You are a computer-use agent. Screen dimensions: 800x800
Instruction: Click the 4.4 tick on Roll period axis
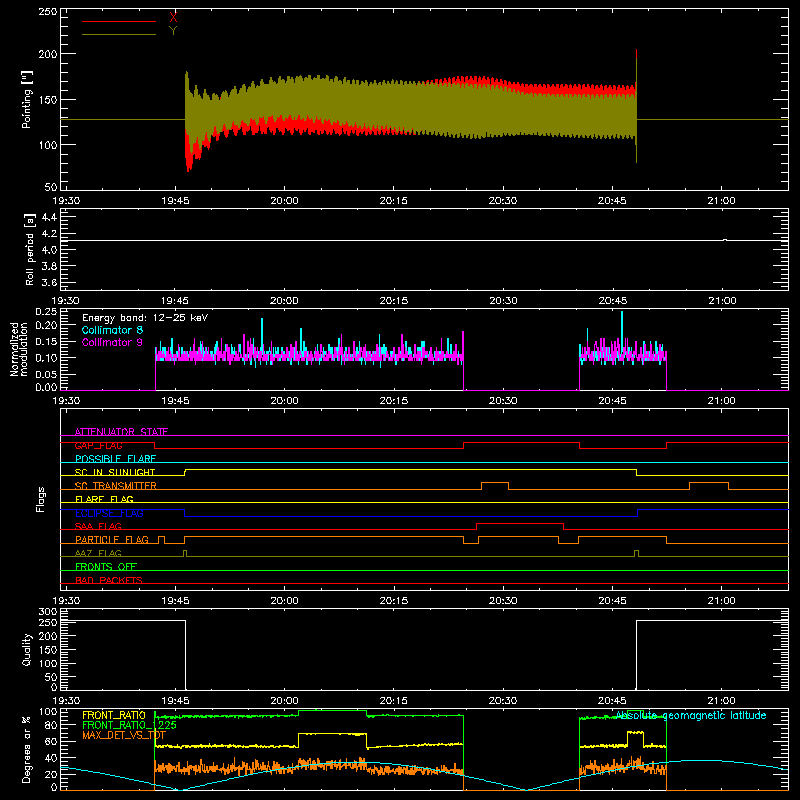[x=49, y=217]
